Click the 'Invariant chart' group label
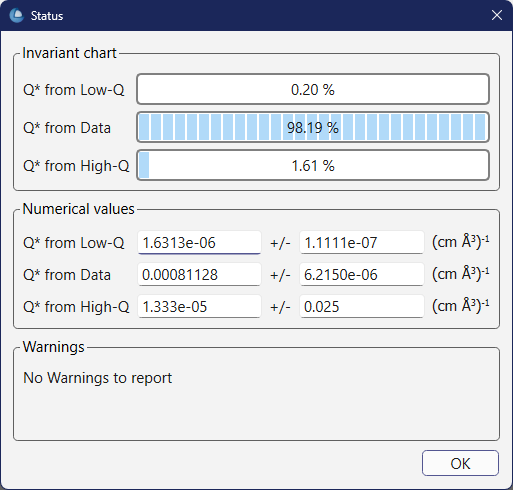 tap(69, 53)
